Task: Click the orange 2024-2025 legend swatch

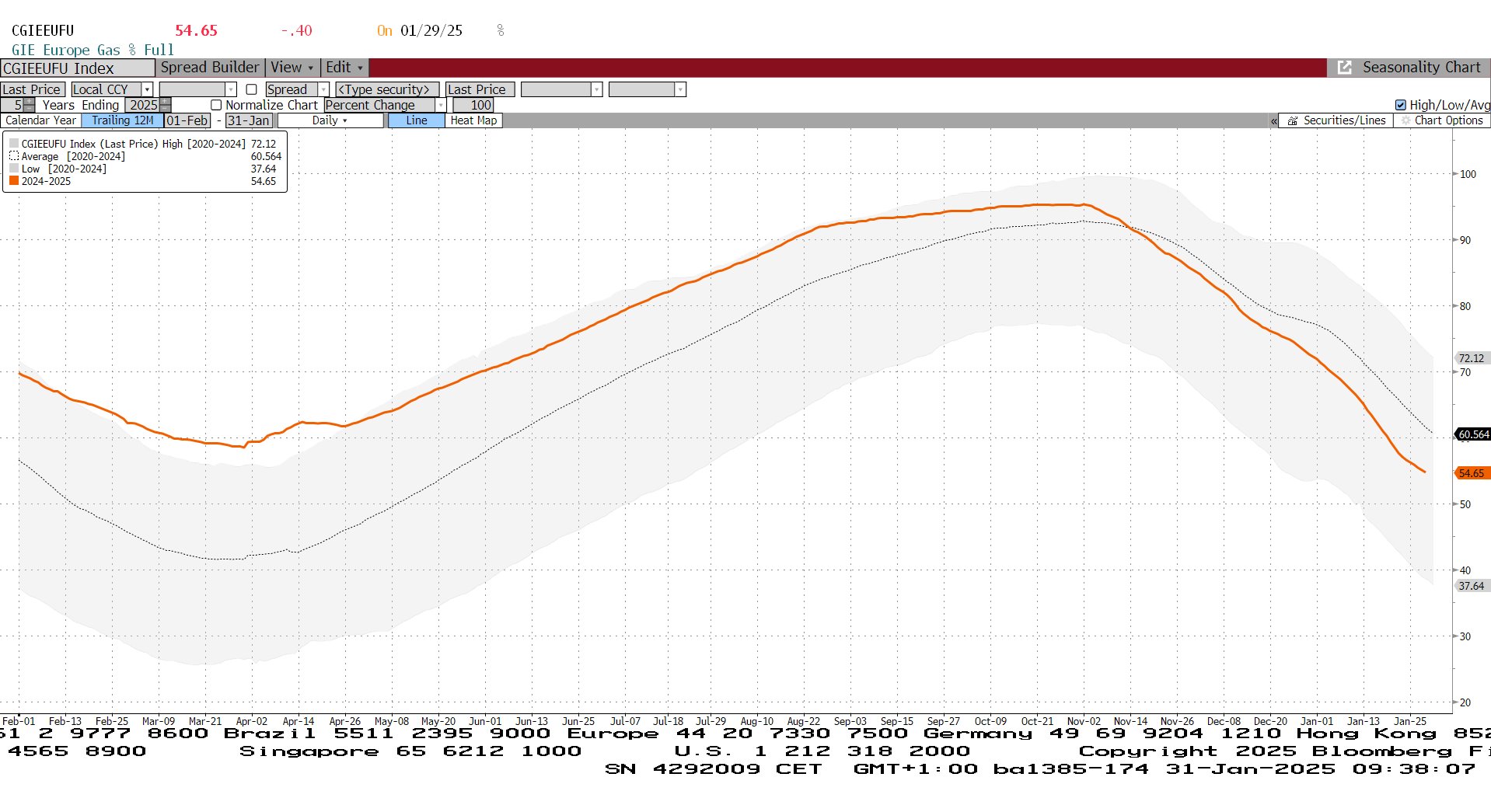Action: tap(14, 181)
